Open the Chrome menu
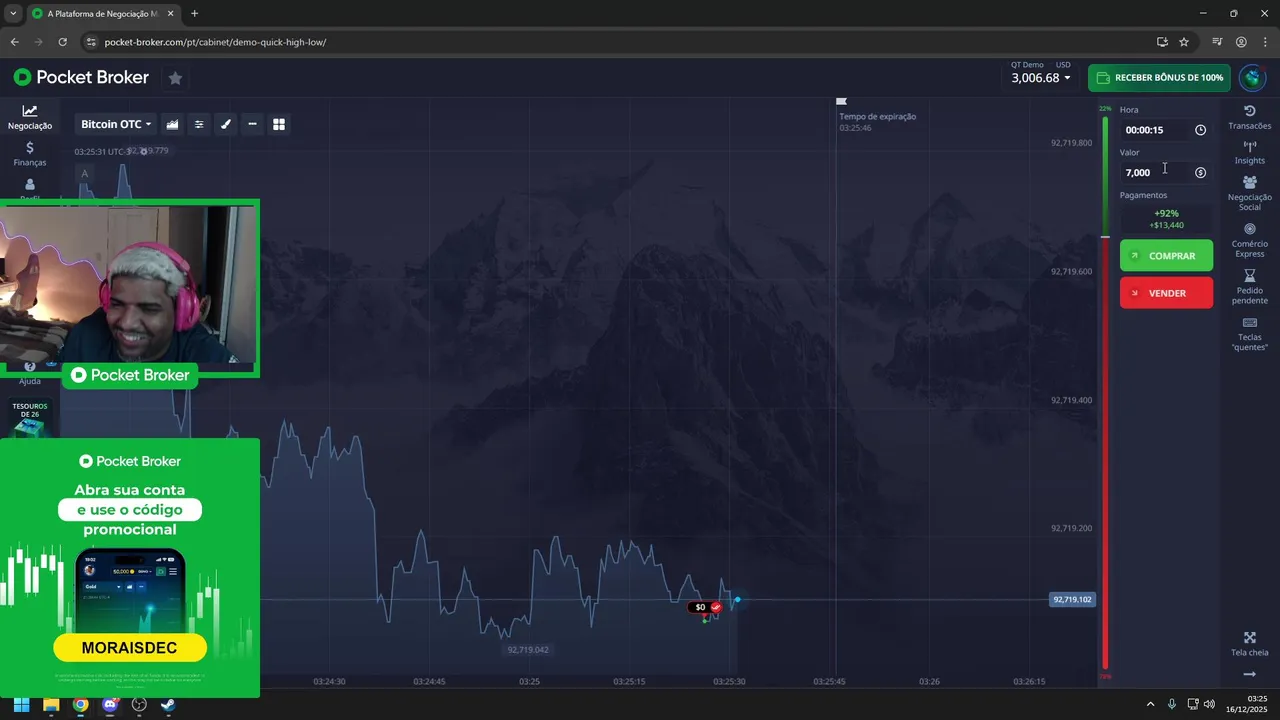The width and height of the screenshot is (1280, 720). coord(1265,42)
